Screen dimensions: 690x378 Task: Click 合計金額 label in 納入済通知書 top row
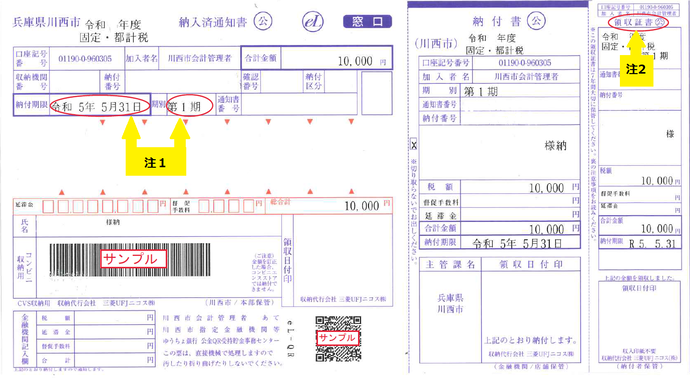(261, 58)
